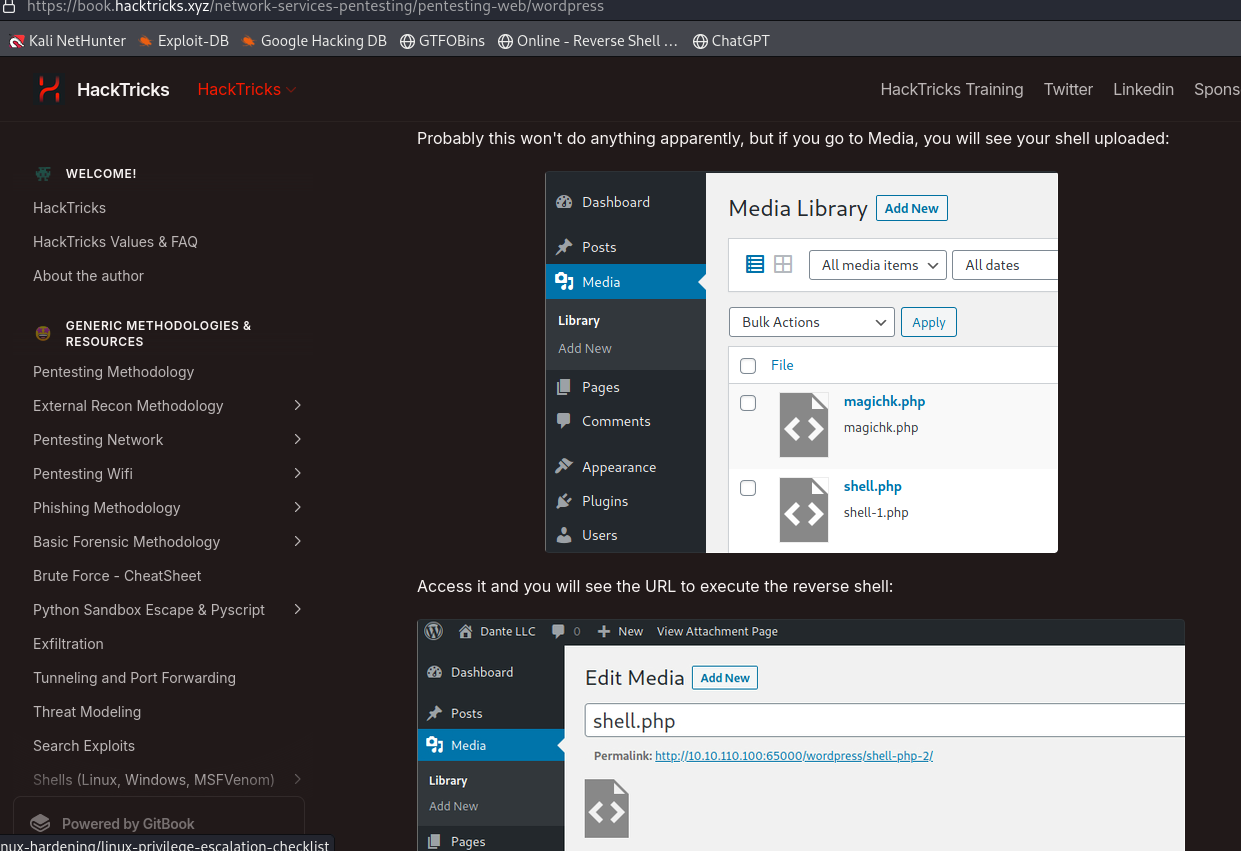Toggle the select-all File checkbox
This screenshot has width=1241, height=851.
click(748, 366)
